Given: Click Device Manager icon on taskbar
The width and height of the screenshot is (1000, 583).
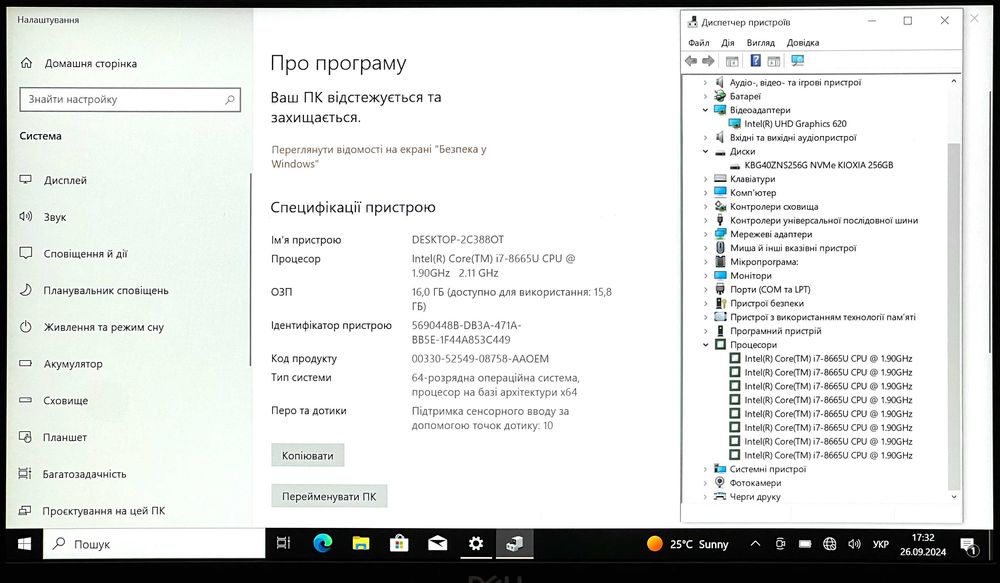Looking at the screenshot, I should pyautogui.click(x=515, y=543).
